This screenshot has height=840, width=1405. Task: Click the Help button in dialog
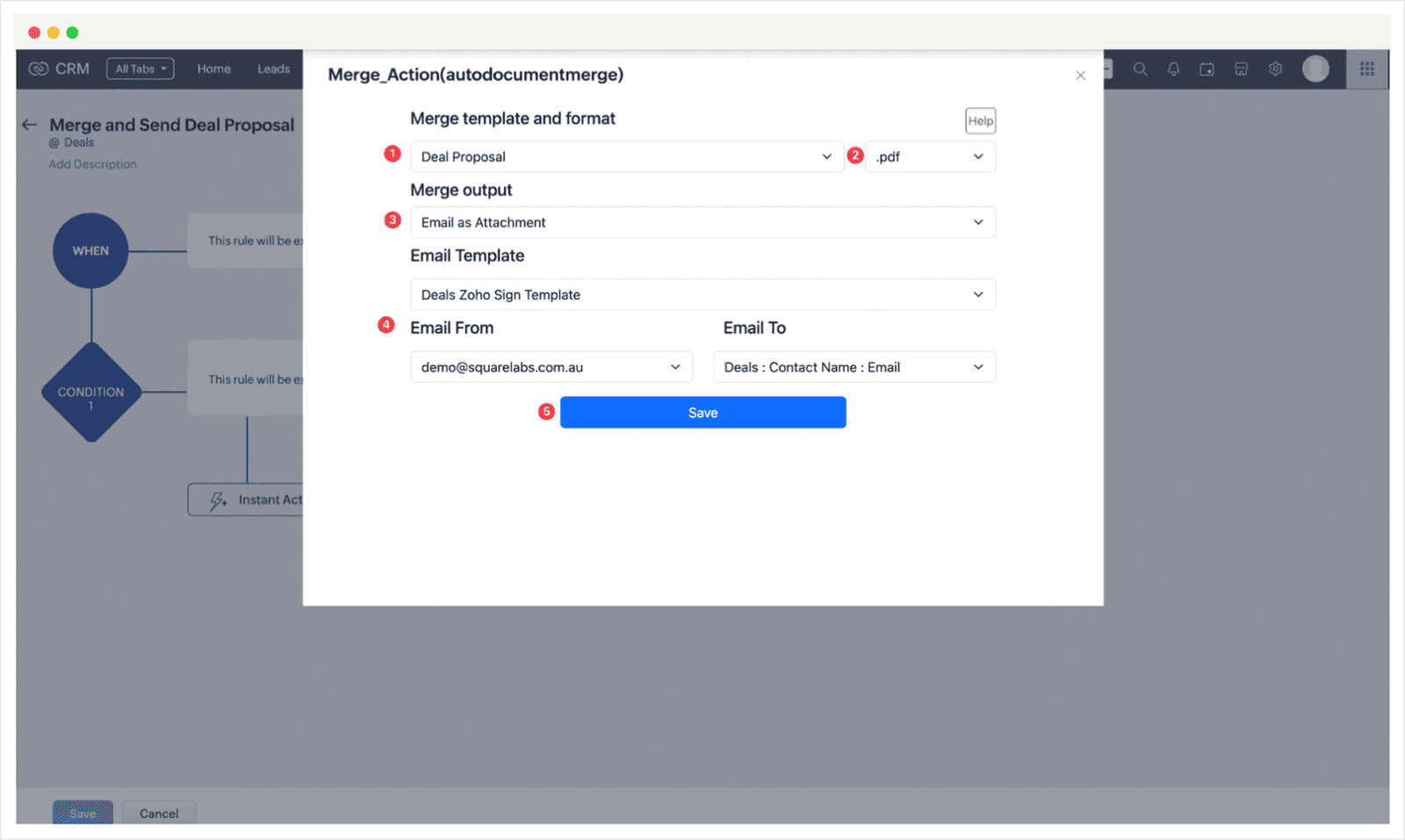(x=981, y=121)
